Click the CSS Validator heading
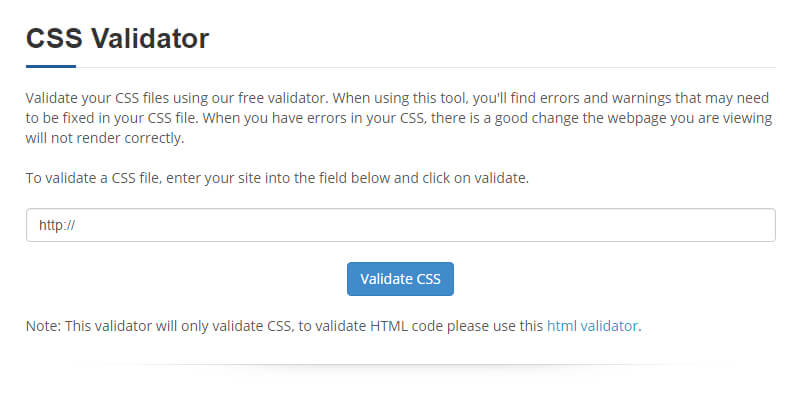 117,39
